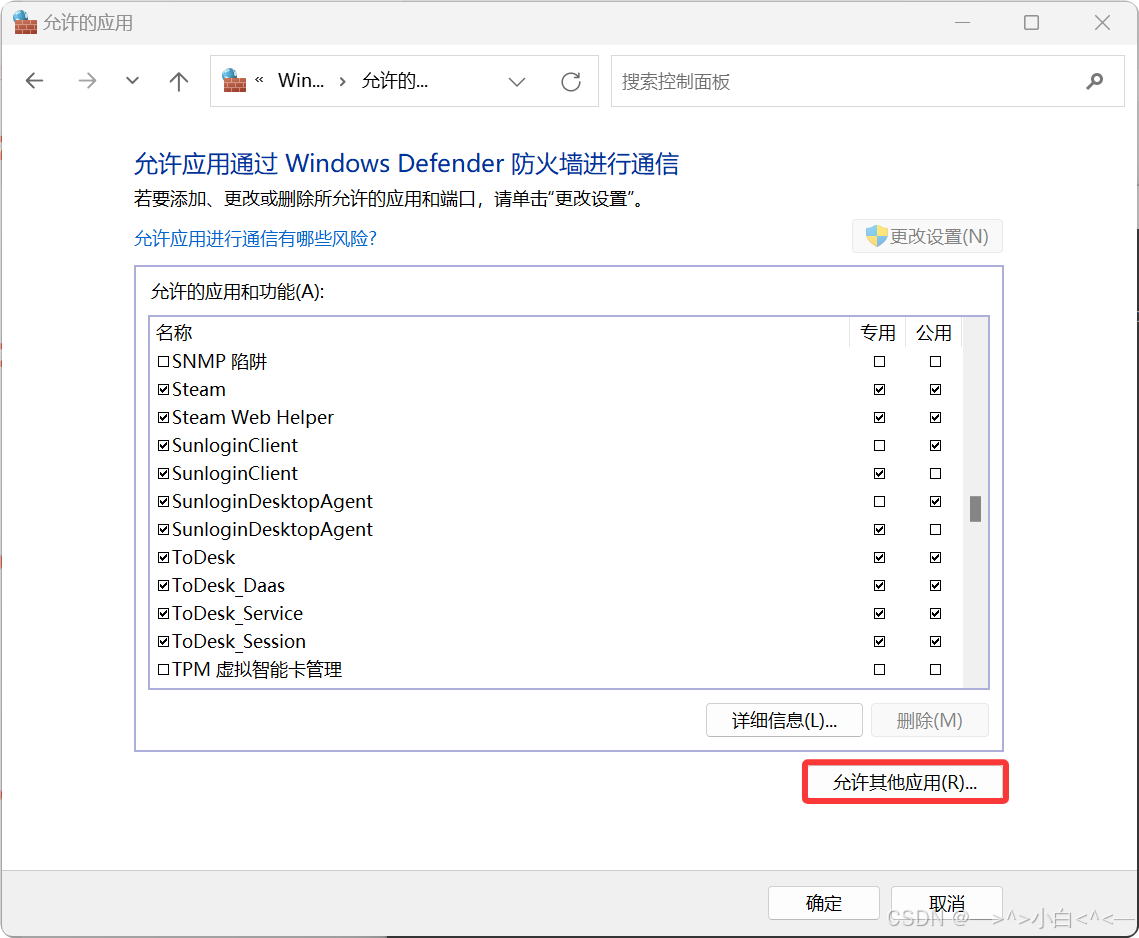1139x938 pixels.
Task: Sort by 名称 column header
Action: [174, 333]
